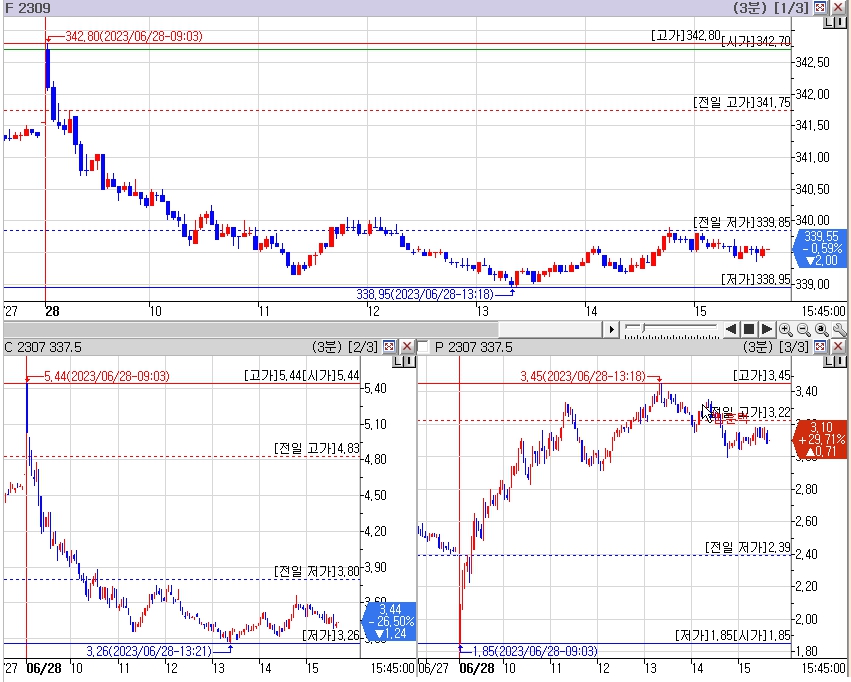This screenshot has width=851, height=682.
Task: Close the C 2307 337.5 chart pane
Action: tap(407, 346)
